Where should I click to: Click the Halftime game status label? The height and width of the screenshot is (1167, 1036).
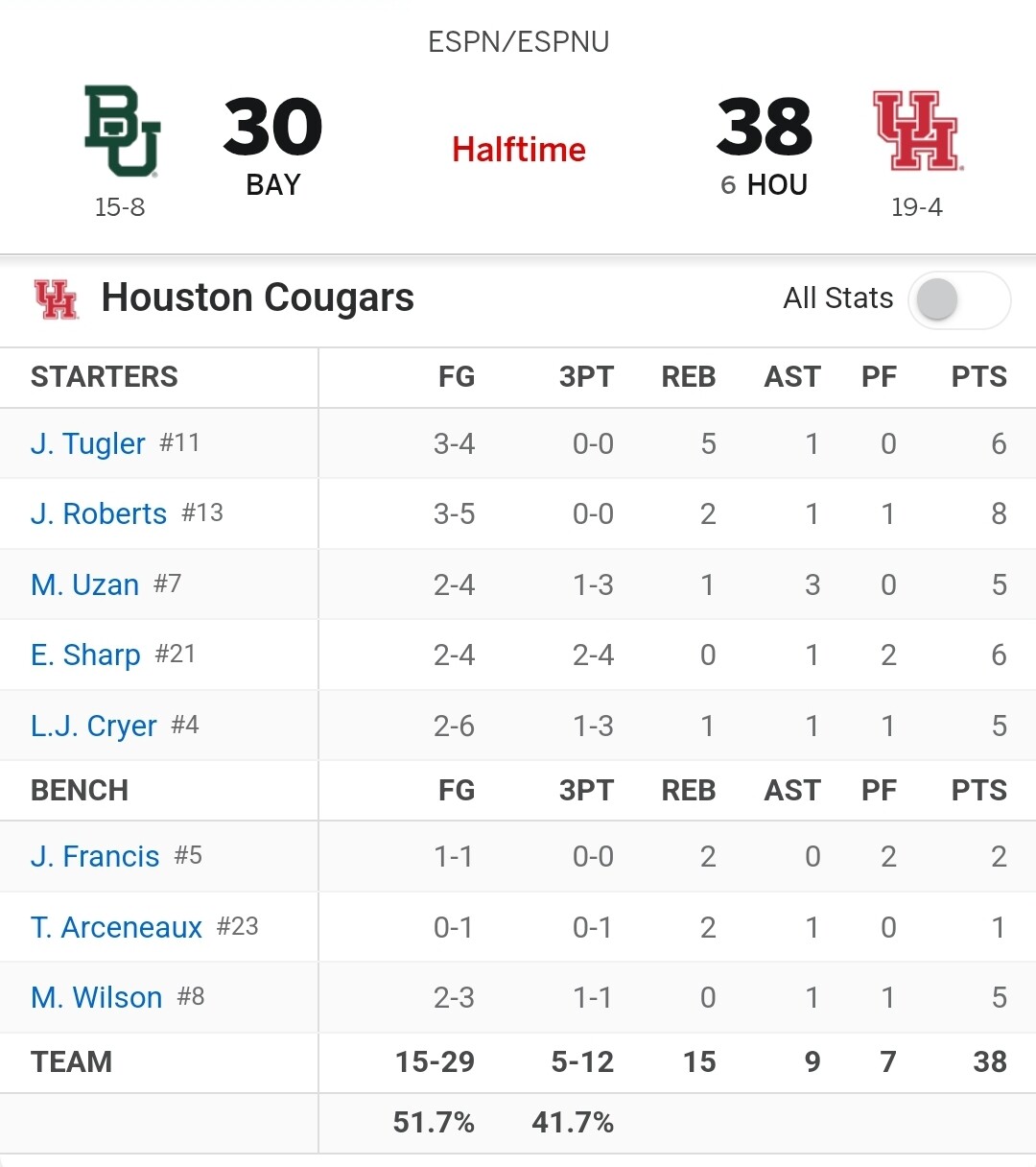519,150
